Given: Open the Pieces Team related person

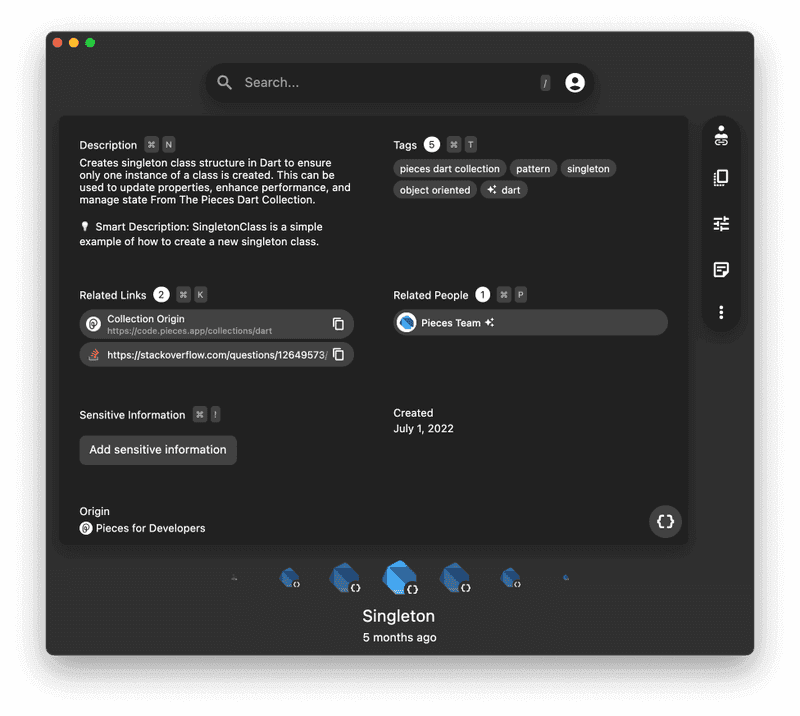Looking at the screenshot, I should tap(530, 323).
